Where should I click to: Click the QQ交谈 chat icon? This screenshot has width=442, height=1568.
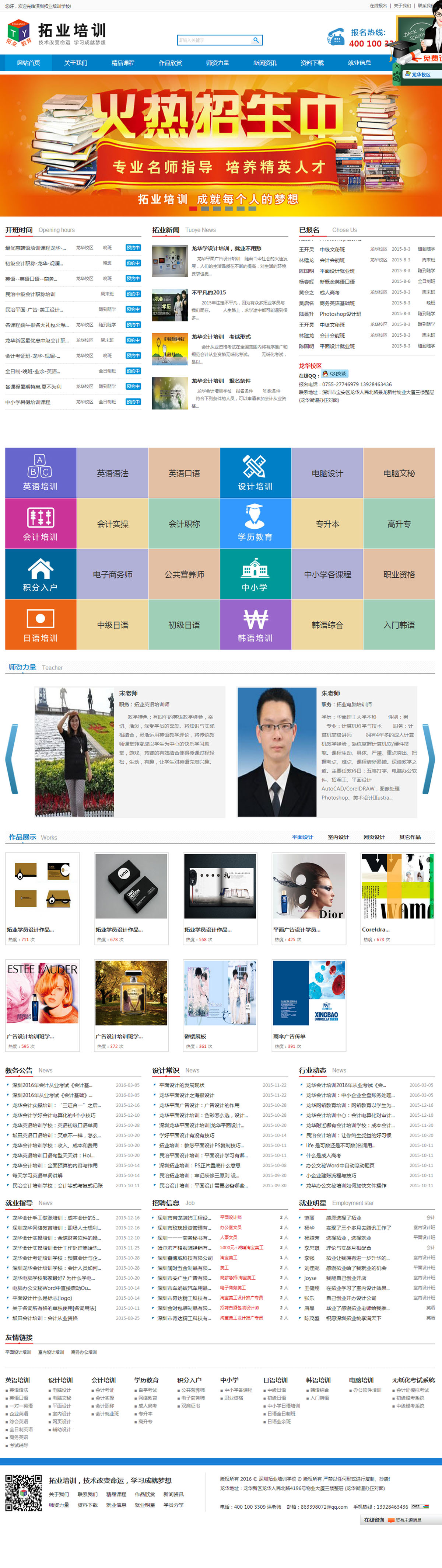(334, 374)
